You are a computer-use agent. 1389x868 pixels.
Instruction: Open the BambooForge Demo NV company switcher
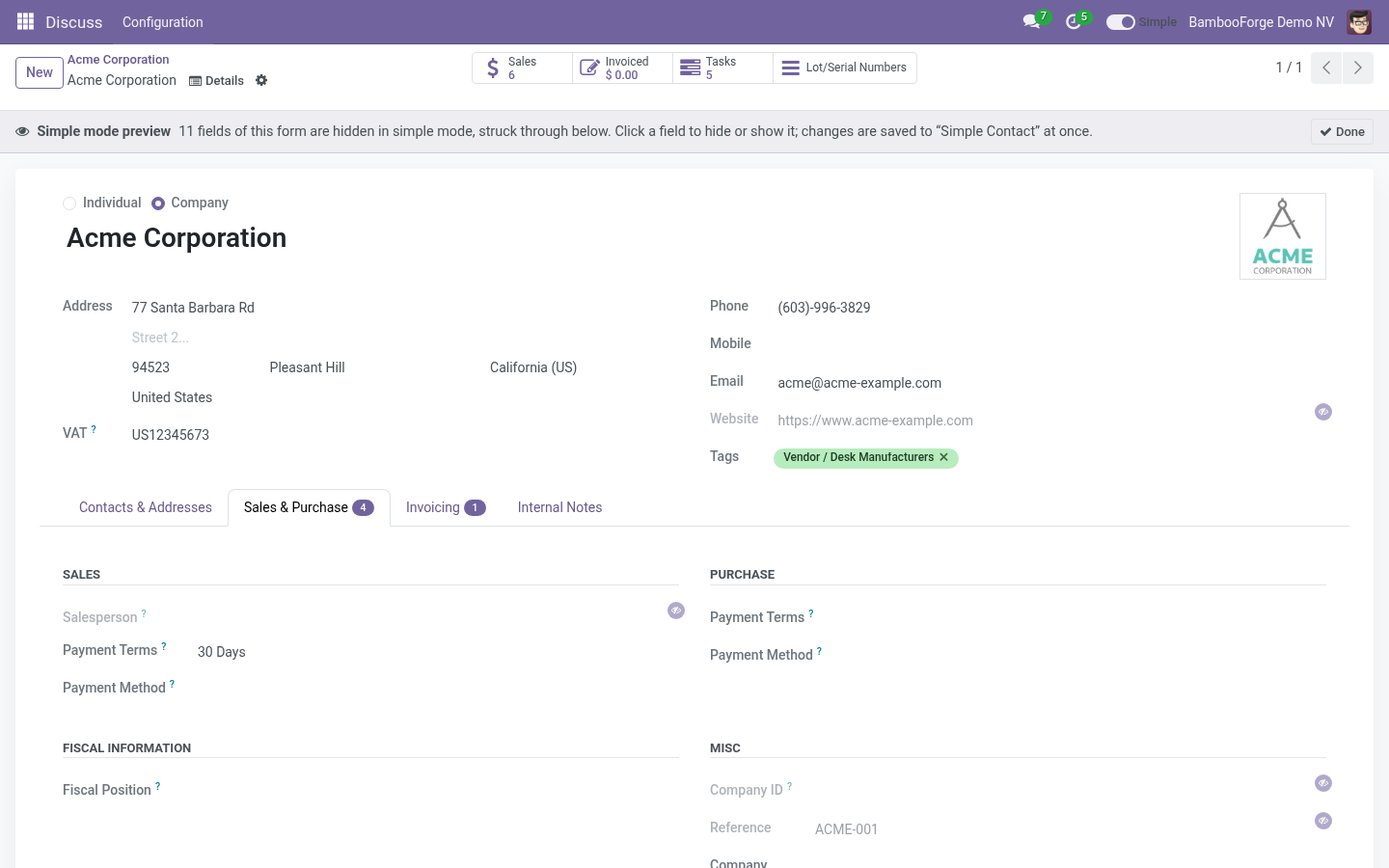[1261, 21]
